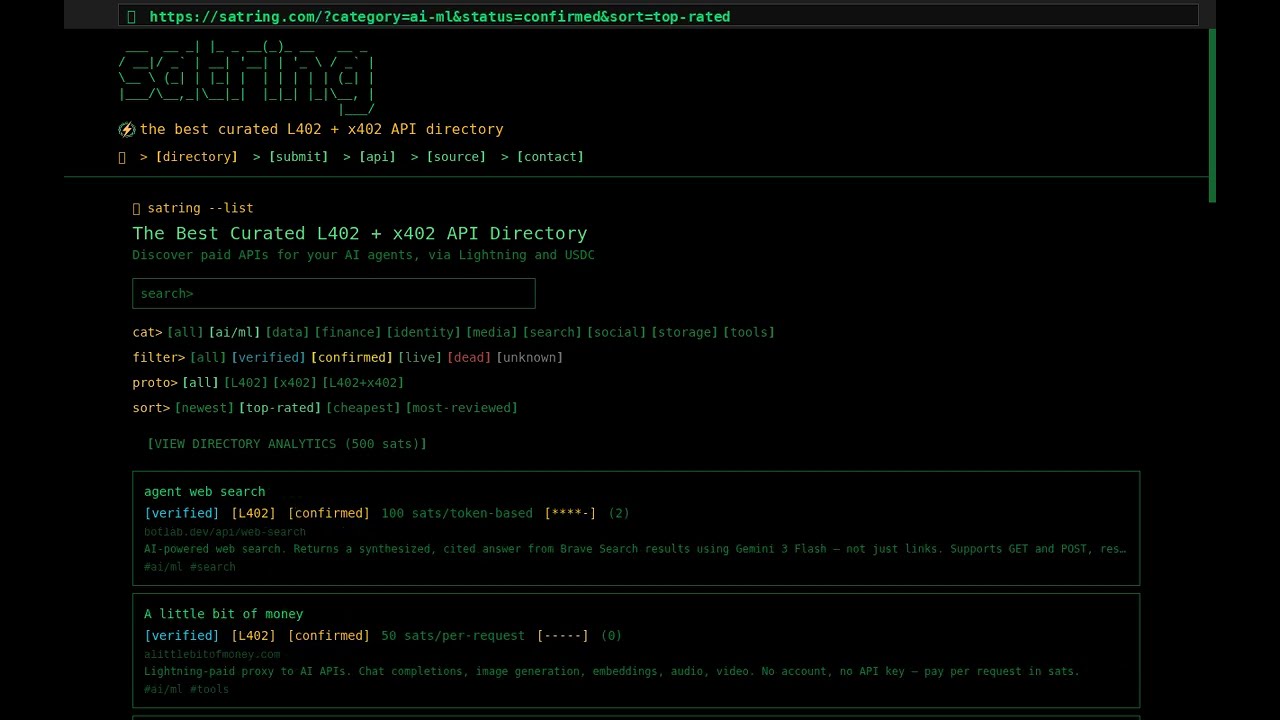This screenshot has height=720, width=1280.
Task: Click the green vertical page scrollbar
Action: 1212,115
